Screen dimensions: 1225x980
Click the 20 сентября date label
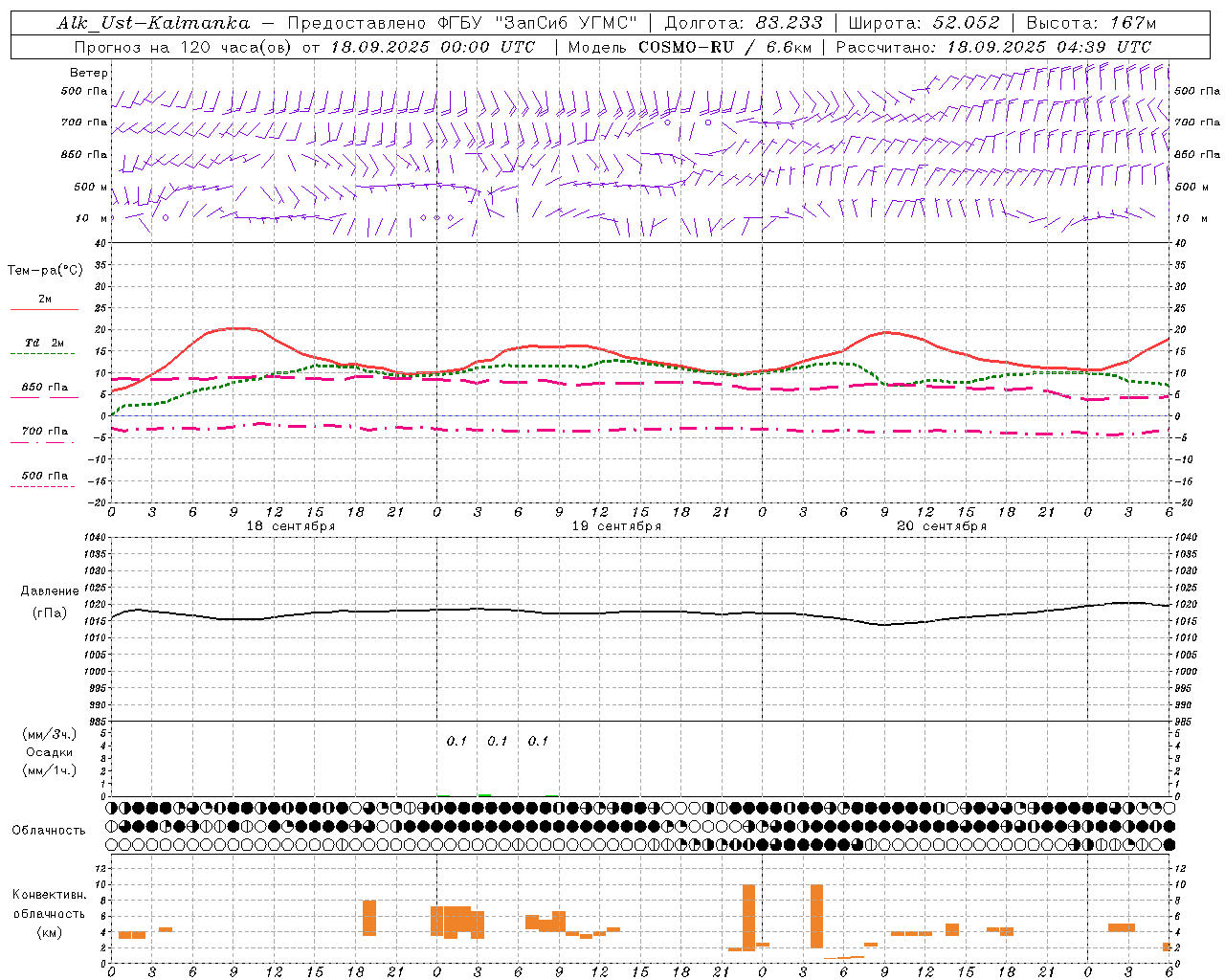(x=942, y=526)
